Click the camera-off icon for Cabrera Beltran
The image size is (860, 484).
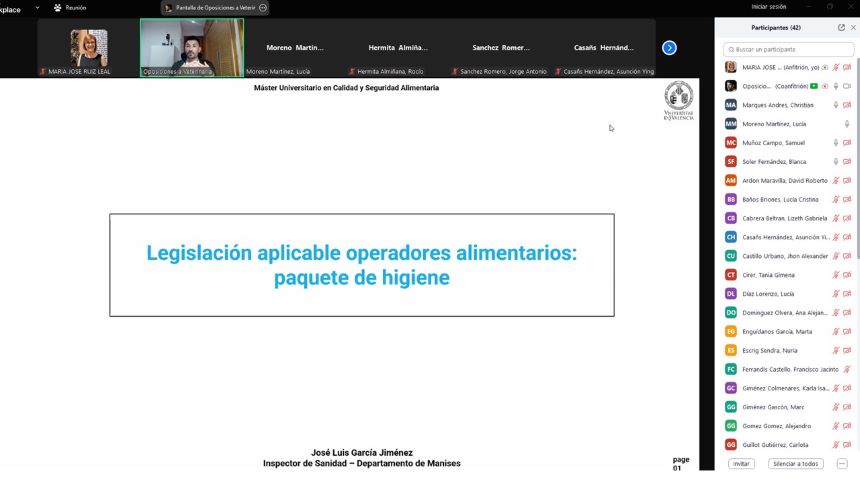coord(847,218)
